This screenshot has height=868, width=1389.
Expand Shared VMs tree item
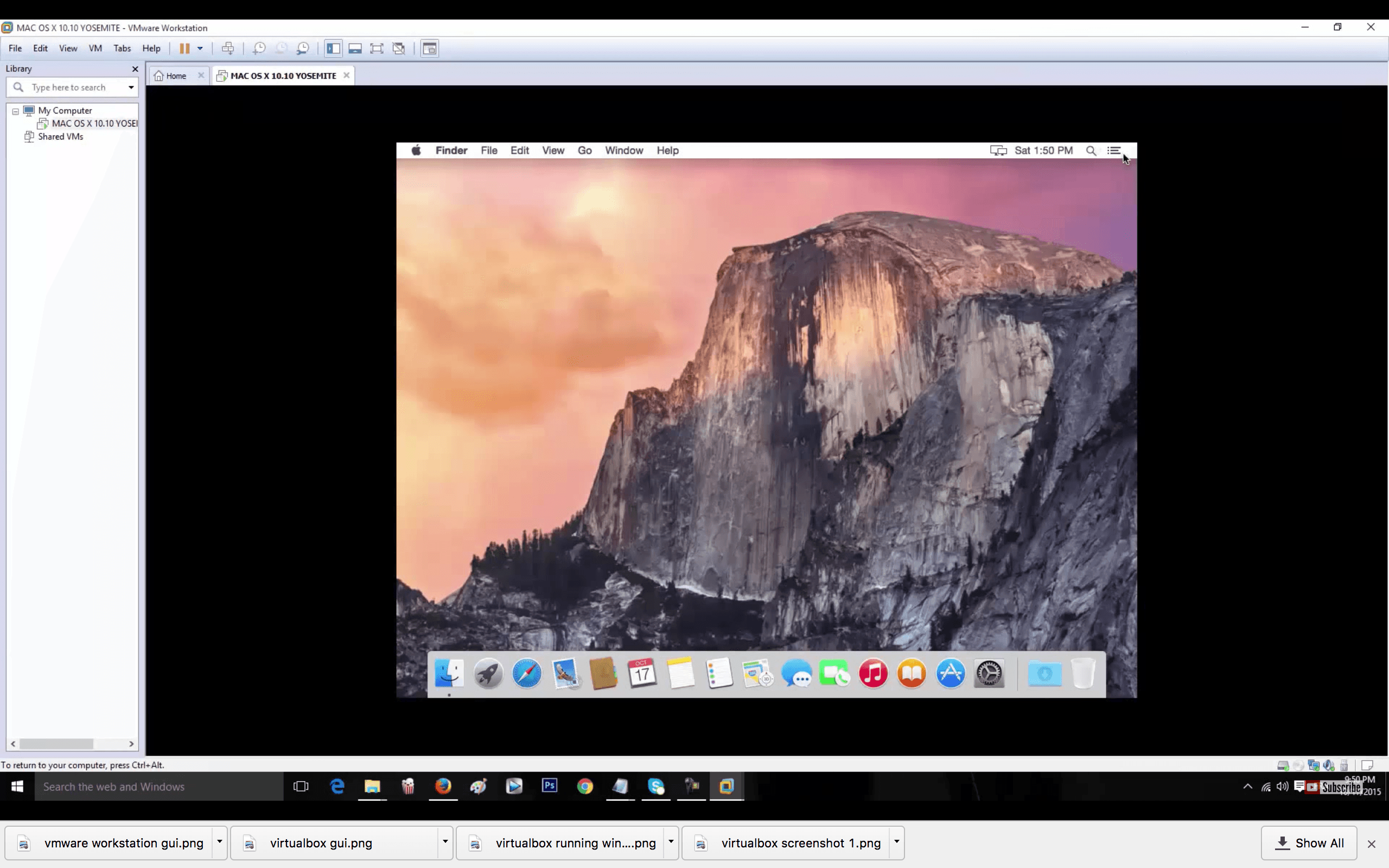[15, 136]
